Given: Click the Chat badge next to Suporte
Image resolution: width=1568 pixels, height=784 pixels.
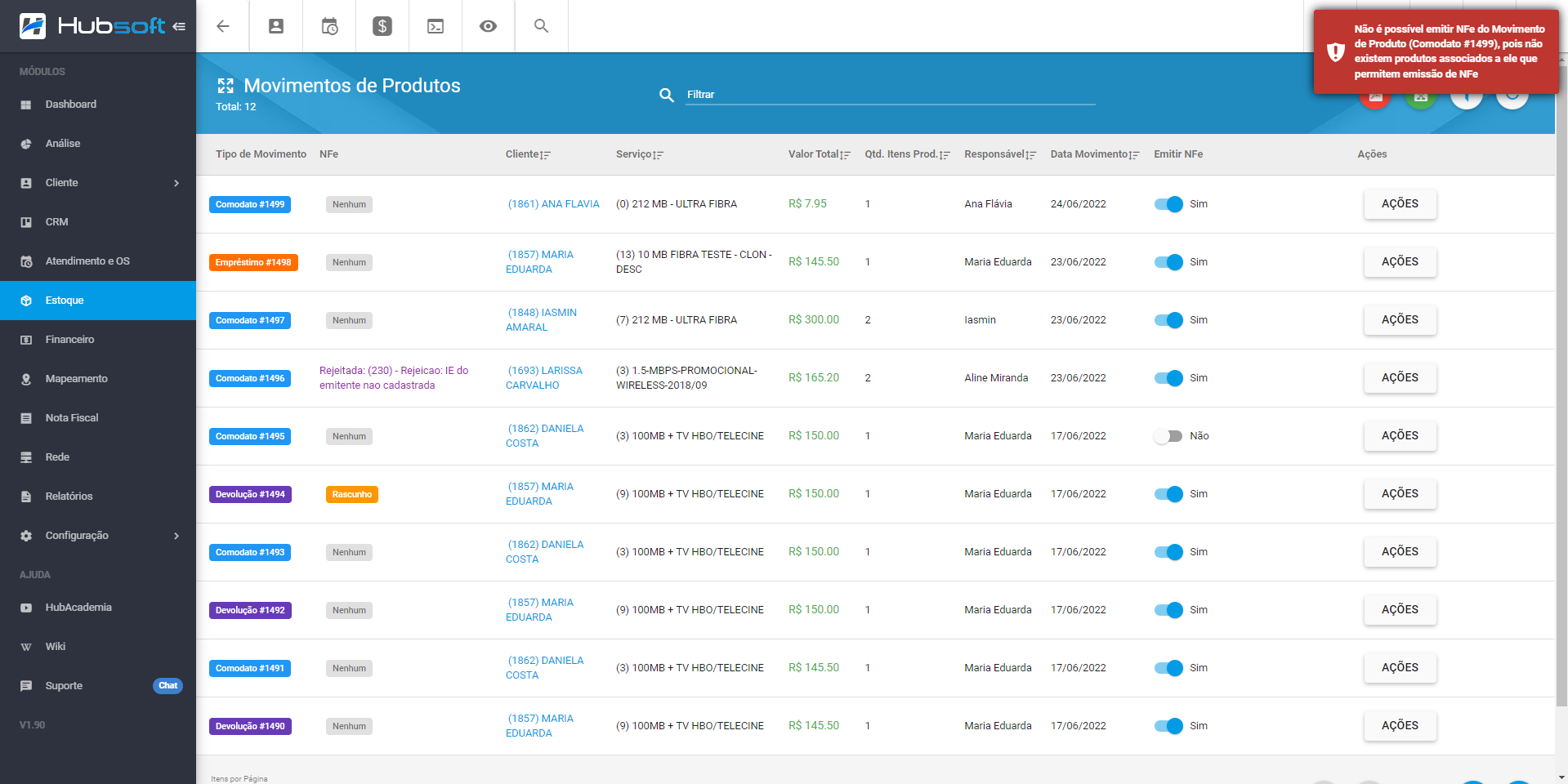Looking at the screenshot, I should (168, 686).
